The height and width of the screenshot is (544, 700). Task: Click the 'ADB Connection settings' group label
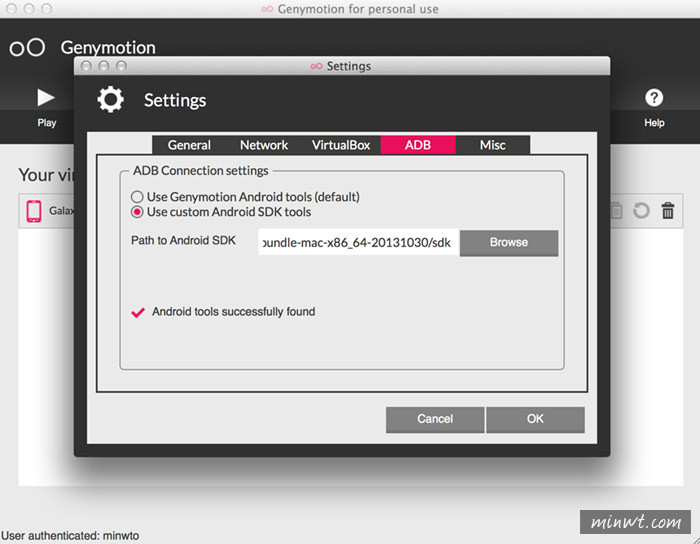200,171
